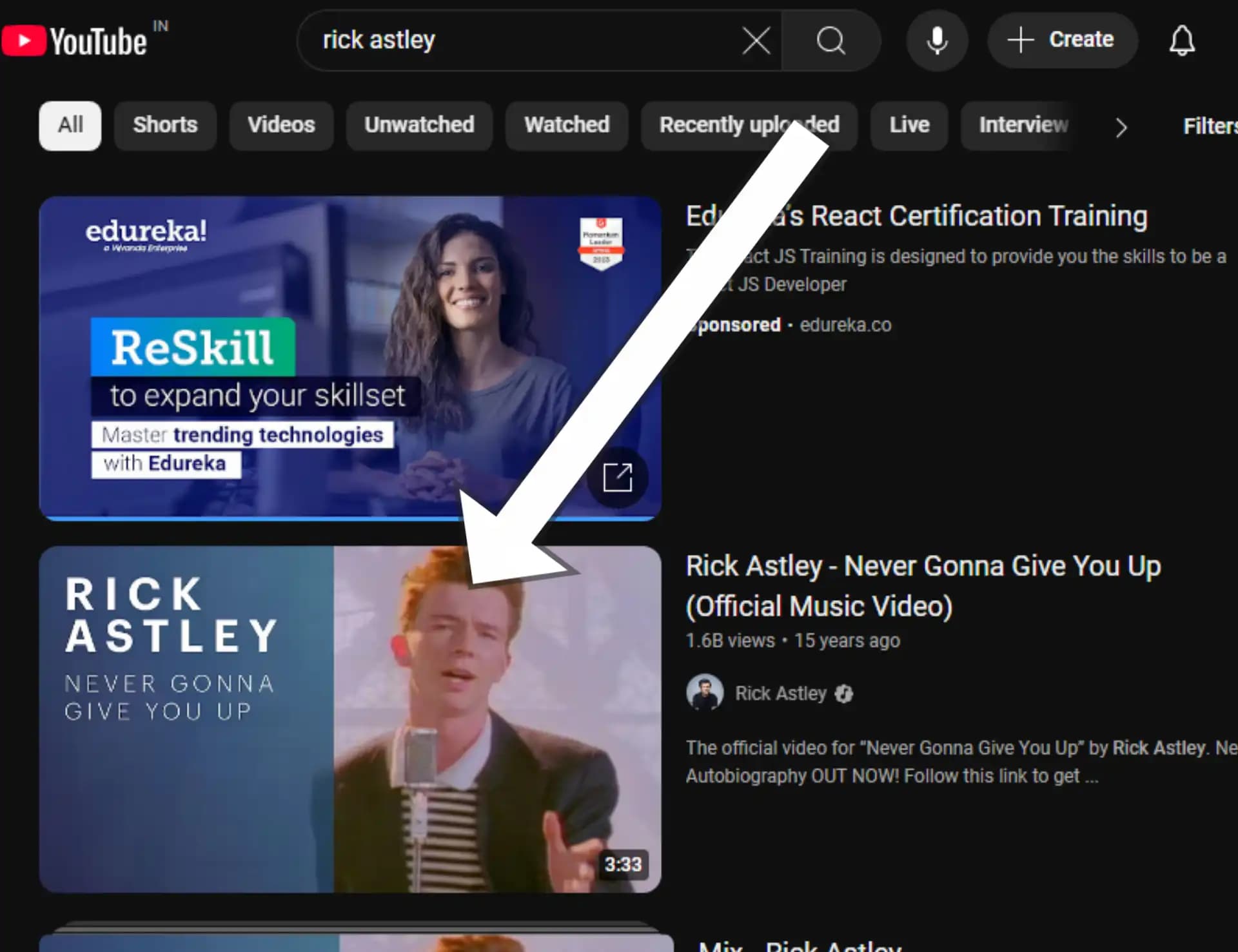The image size is (1238, 952).
Task: Select the Watched filter chip
Action: (567, 126)
